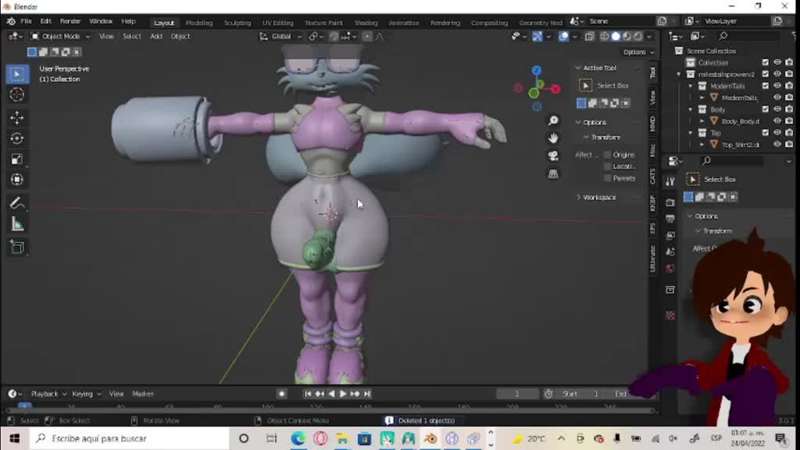Image resolution: width=800 pixels, height=450 pixels.
Task: Click the Blender logo menu icon
Action: tap(11, 21)
